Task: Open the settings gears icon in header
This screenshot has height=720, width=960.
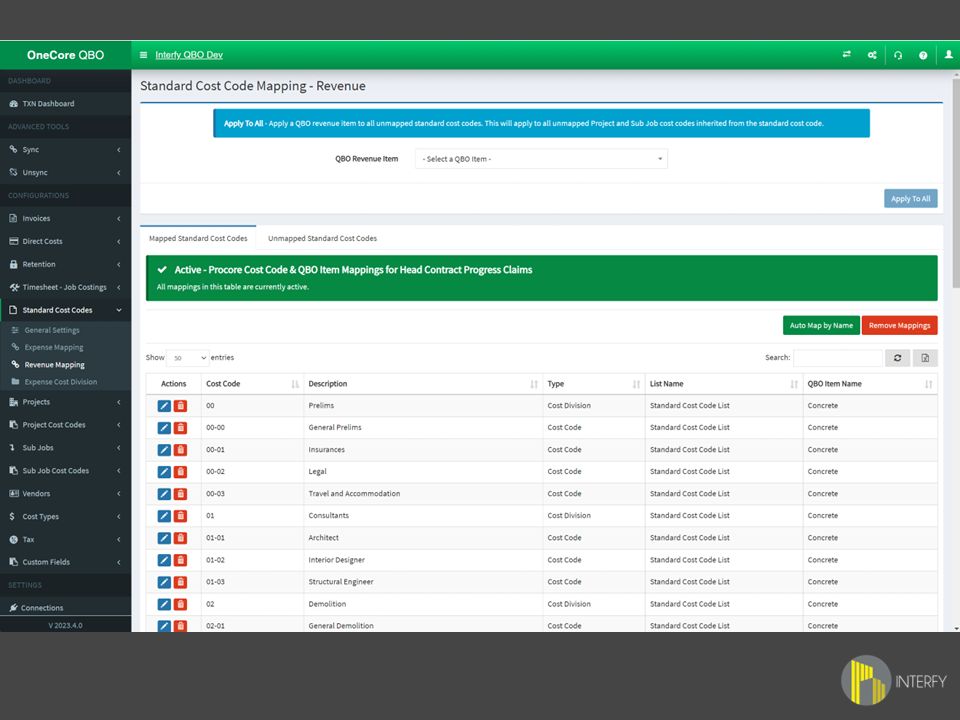Action: 873,55
